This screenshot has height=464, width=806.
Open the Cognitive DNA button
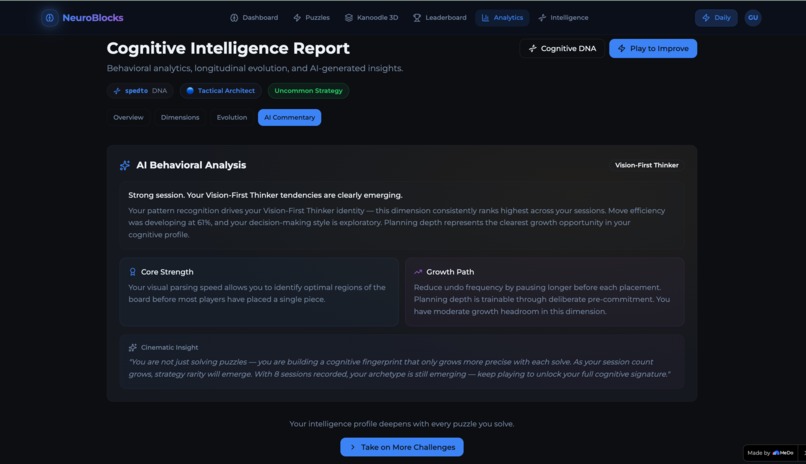(562, 48)
